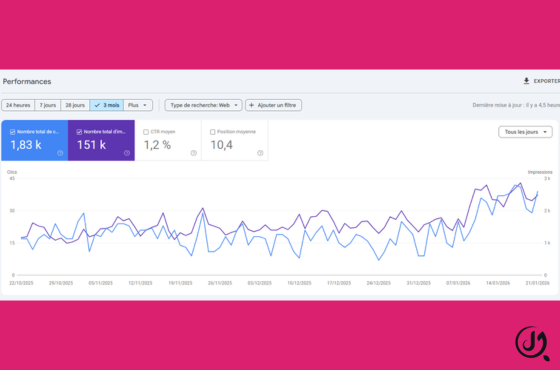Open the Type de recherche: Web dropdown
Screen dimensions: 560x370
pyautogui.click(x=203, y=105)
